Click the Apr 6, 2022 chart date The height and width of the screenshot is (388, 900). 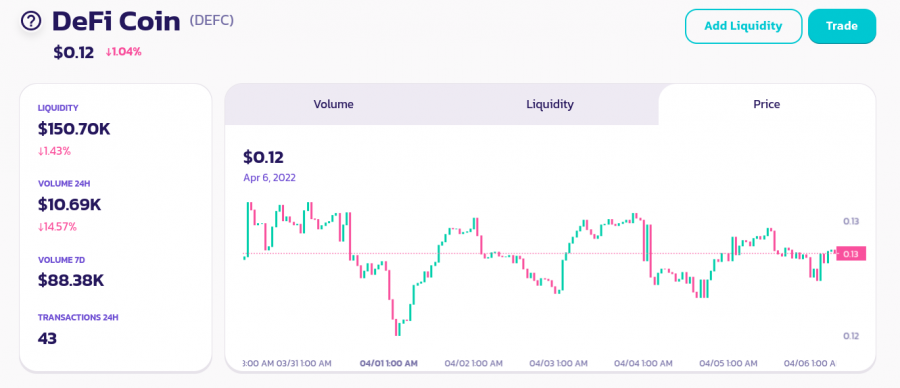pos(269,177)
